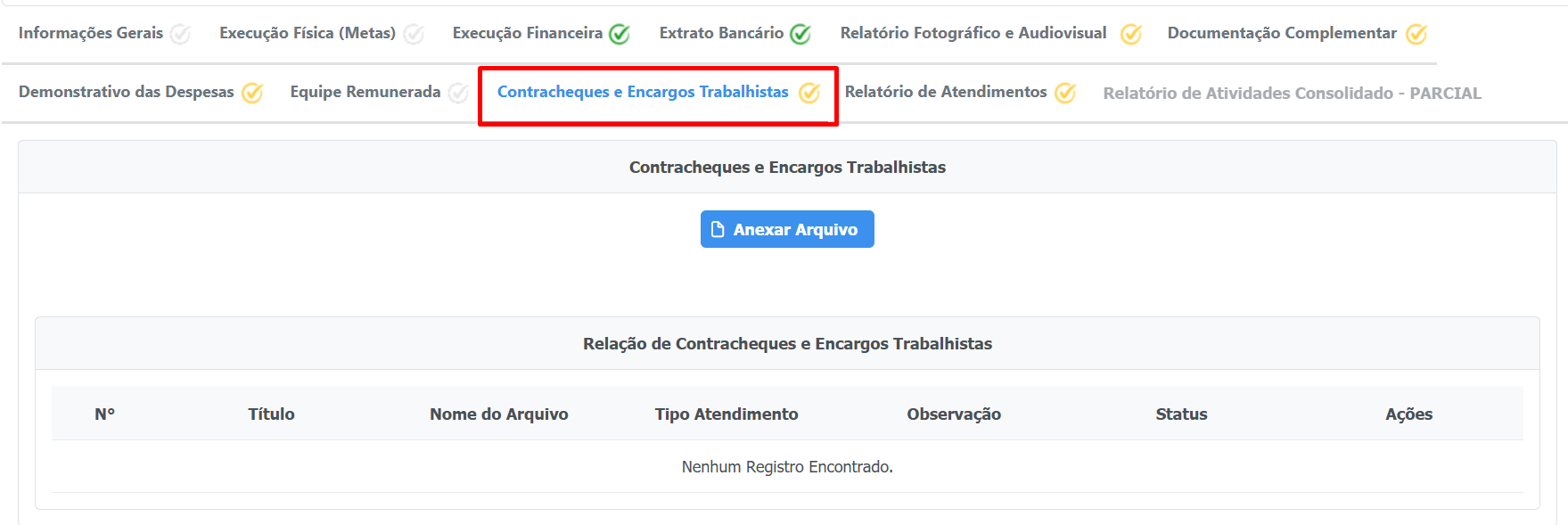Screen dimensions: 1568x525
Task: Open Relatório de Atividades Consolidado - PARCIAL tab
Action: tap(1292, 93)
